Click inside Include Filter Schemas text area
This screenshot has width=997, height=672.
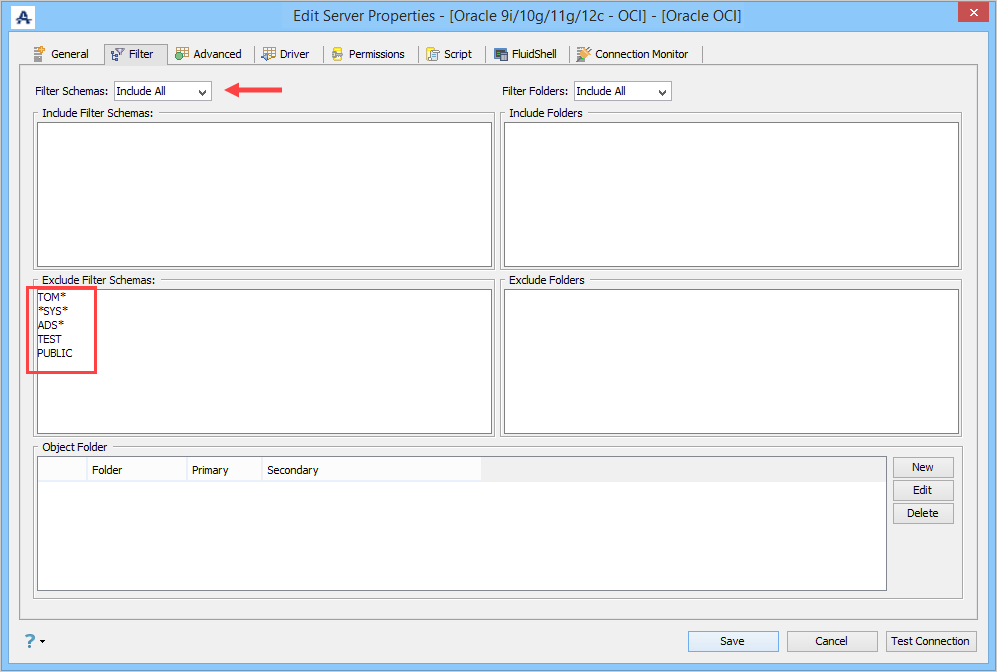(x=265, y=195)
